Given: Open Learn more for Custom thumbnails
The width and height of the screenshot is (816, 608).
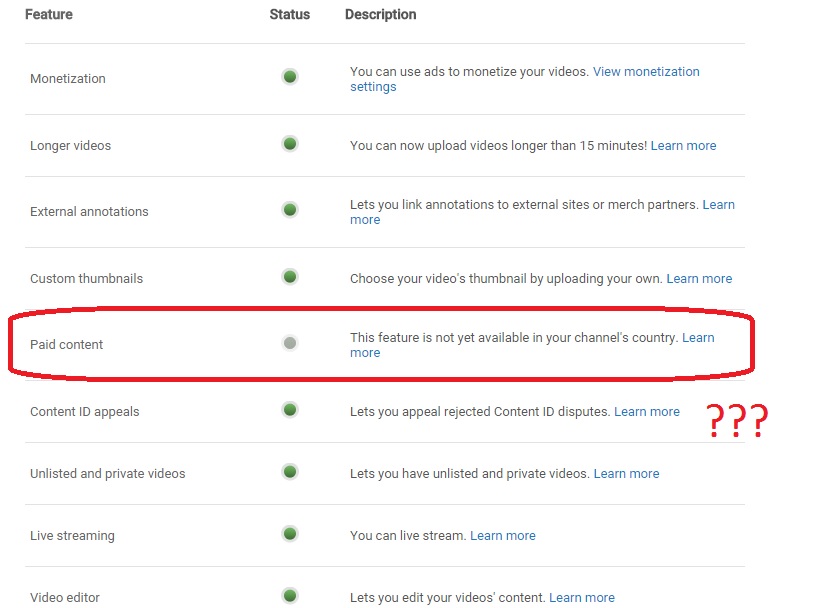Looking at the screenshot, I should 699,278.
